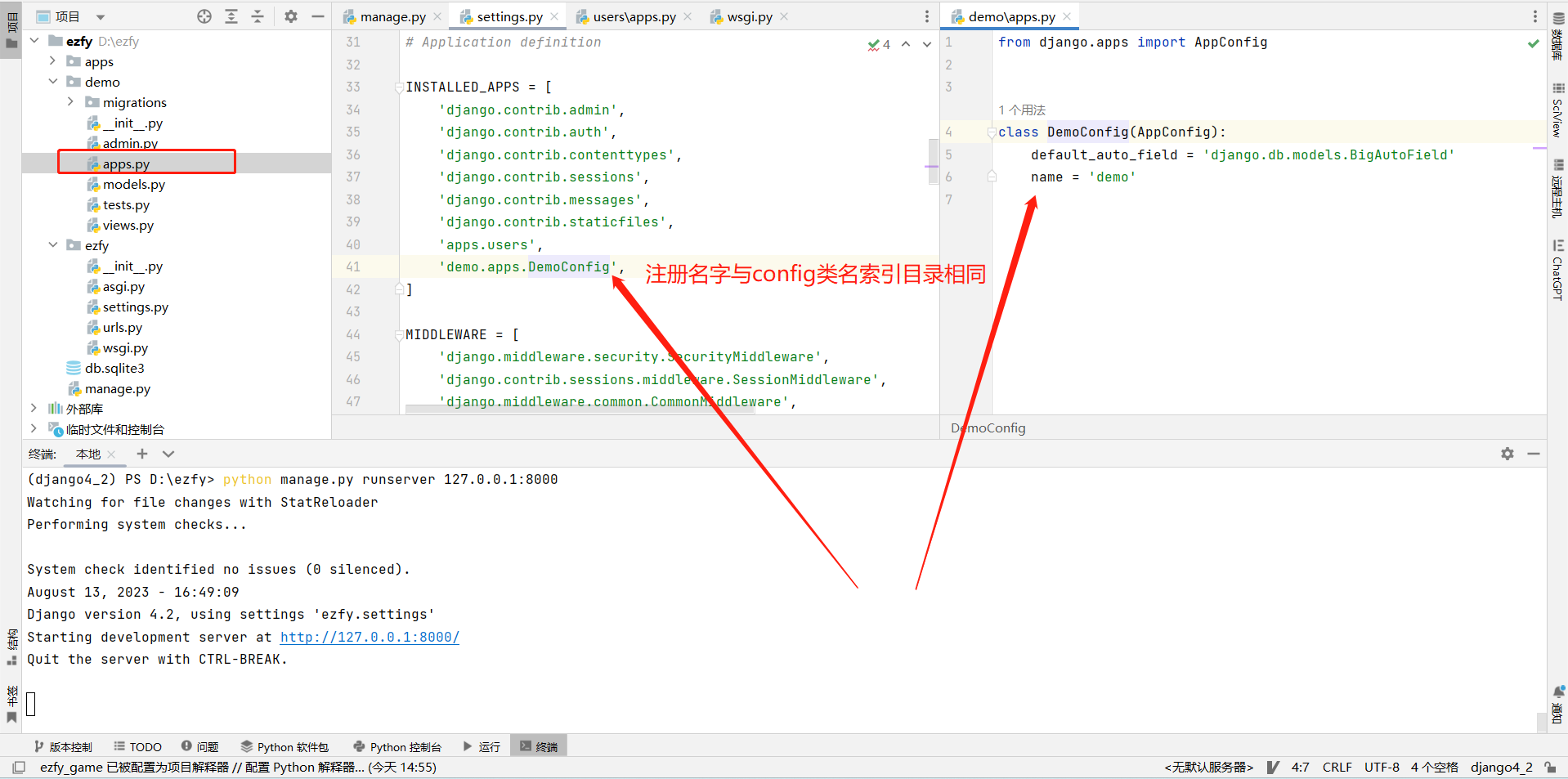Viewport: 1568px width, 779px height.
Task: Hide the terminal panel
Action: coord(1534,454)
